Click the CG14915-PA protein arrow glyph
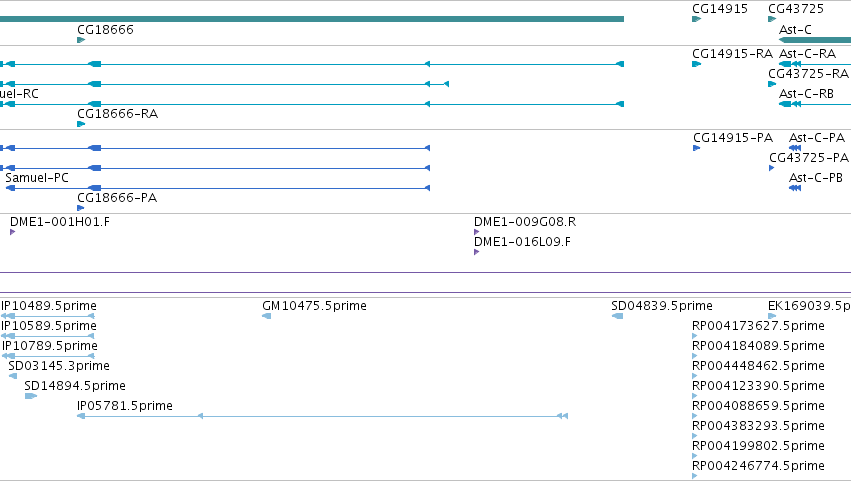This screenshot has width=851, height=481. tap(697, 148)
